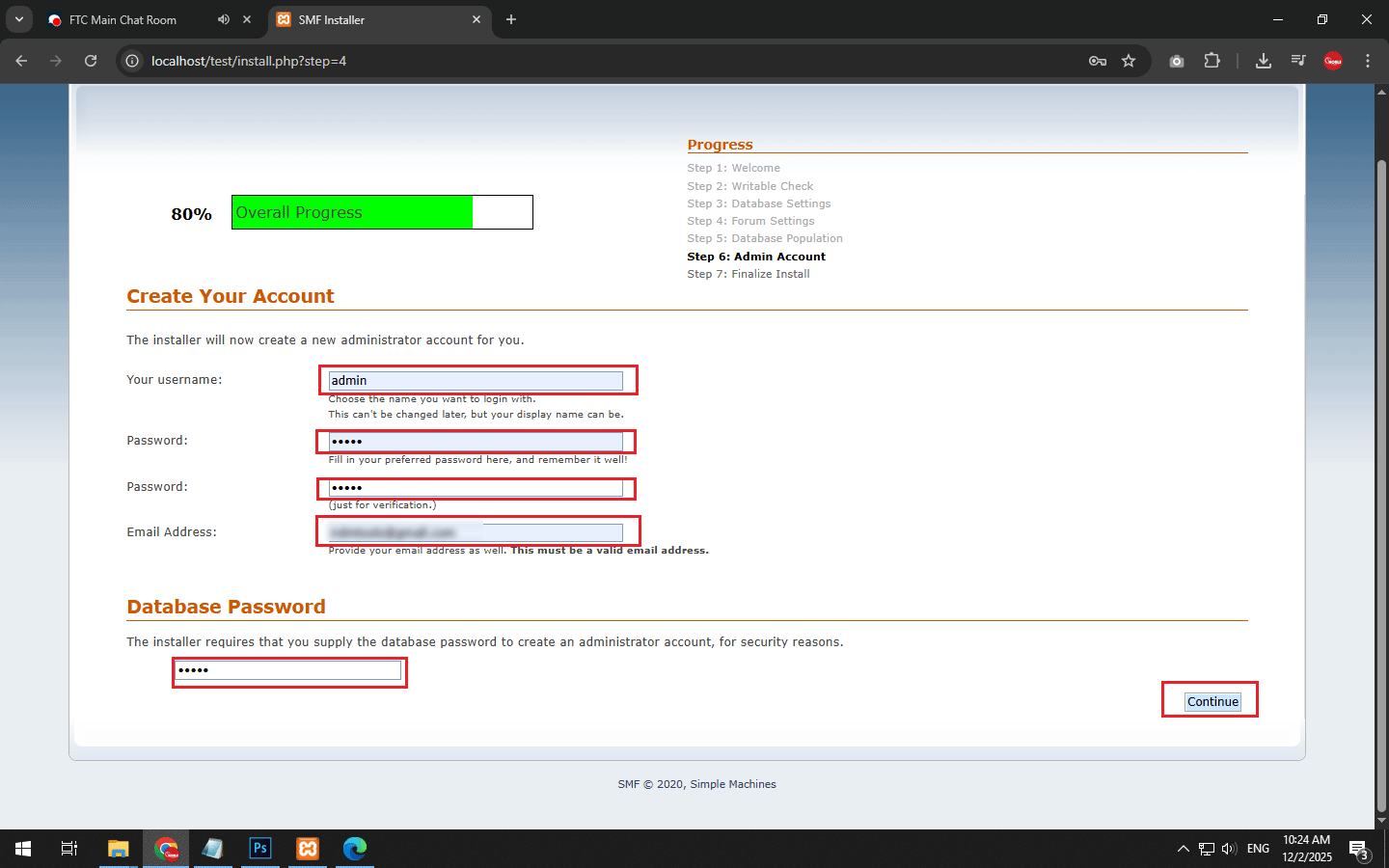
Task: Open the Extensions puzzle icon
Action: [1212, 61]
